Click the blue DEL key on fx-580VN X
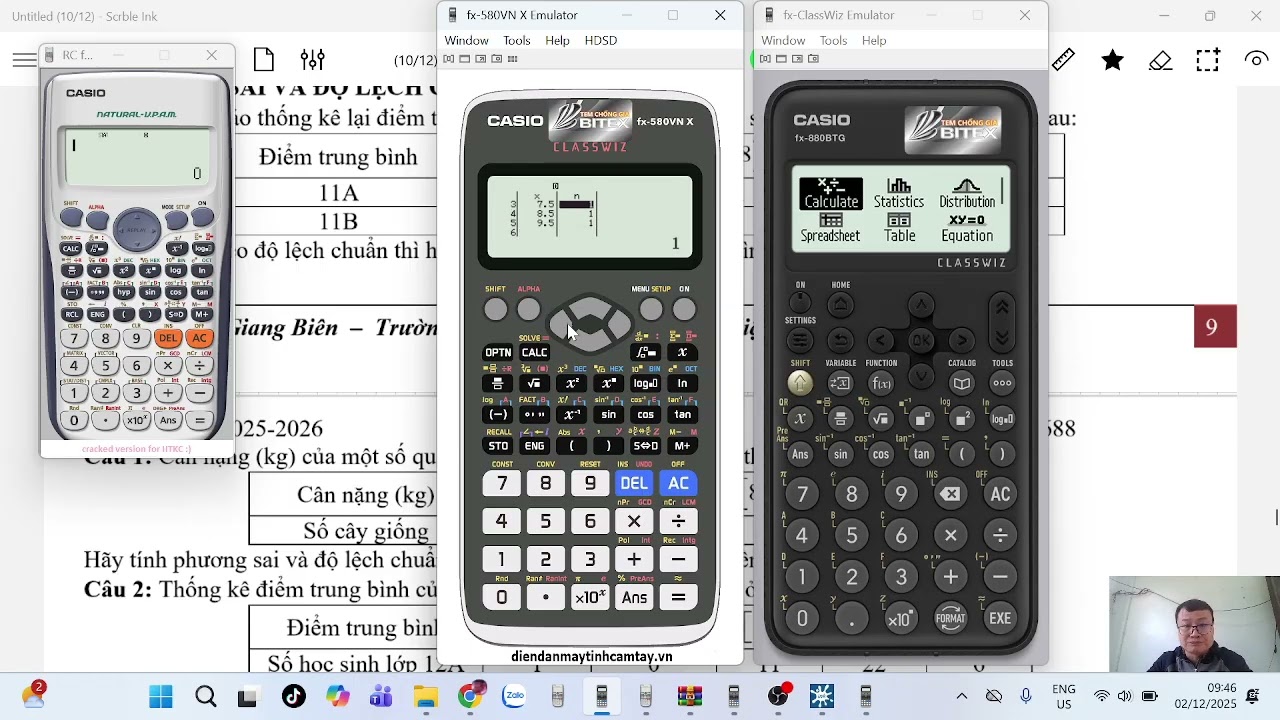The image size is (1280, 720). click(634, 483)
